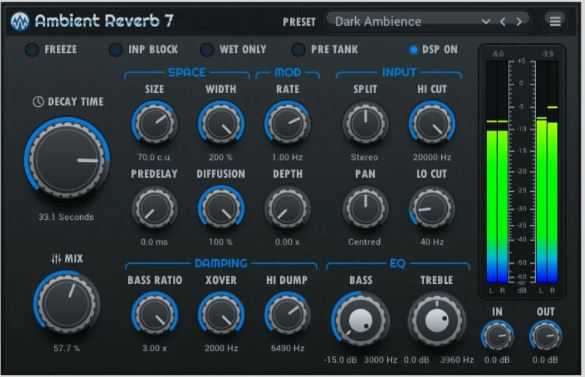Click the Pan knob
The image size is (585, 377).
pos(365,208)
